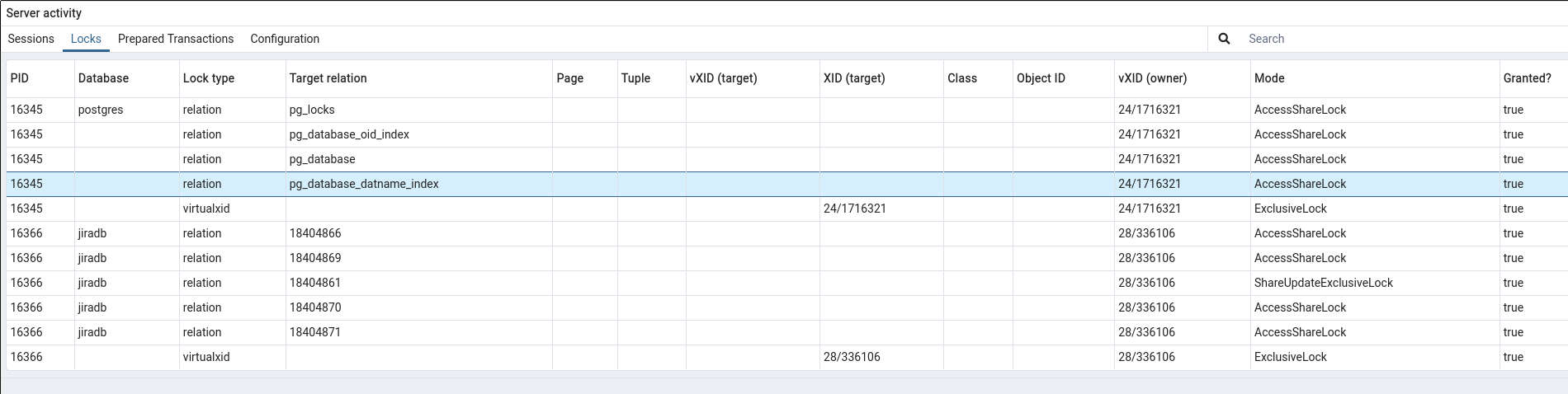This screenshot has height=394, width=1568.
Task: Switch to the Sessions tab
Action: tap(31, 39)
